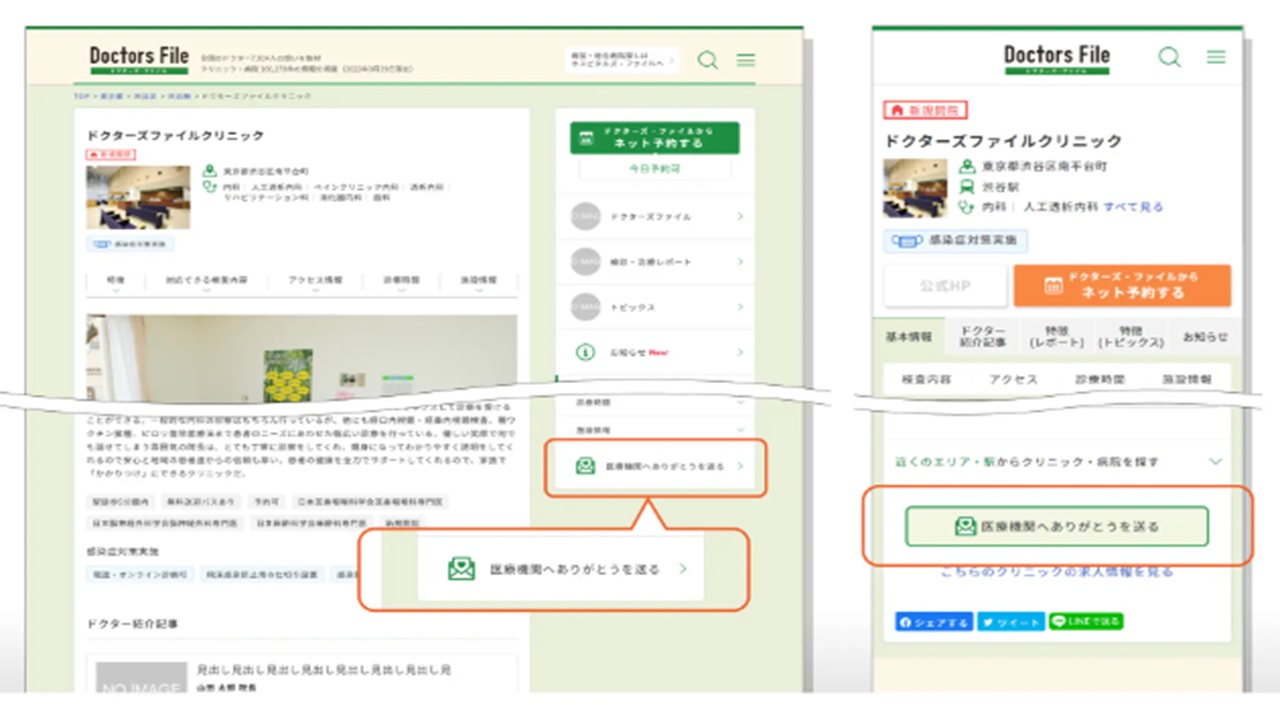Viewport: 1280px width, 720px height.
Task: Select the 検査内容 sub-tab in mobile view
Action: 926,380
